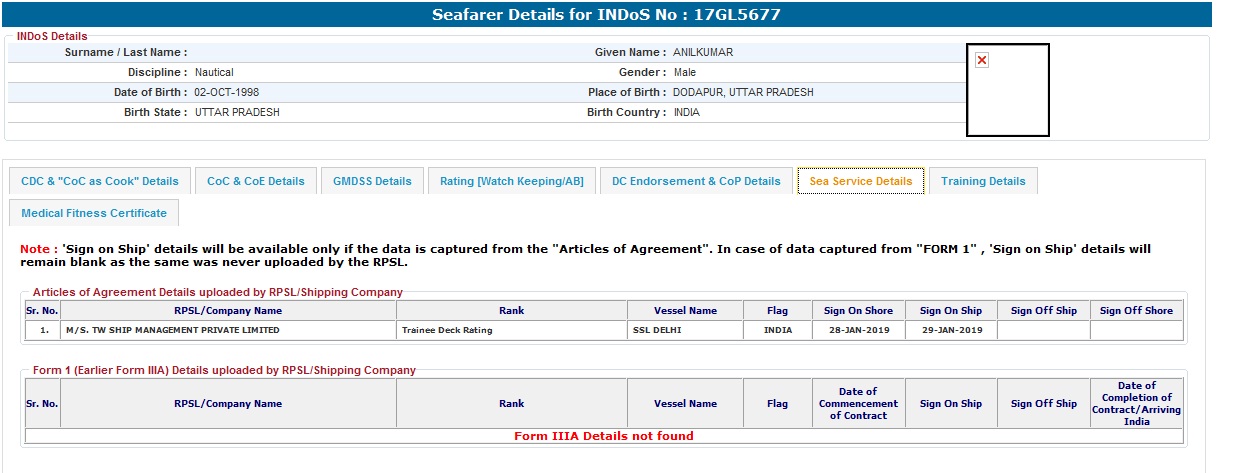Open the GMDSS Details tab
This screenshot has width=1242, height=473.
(372, 181)
